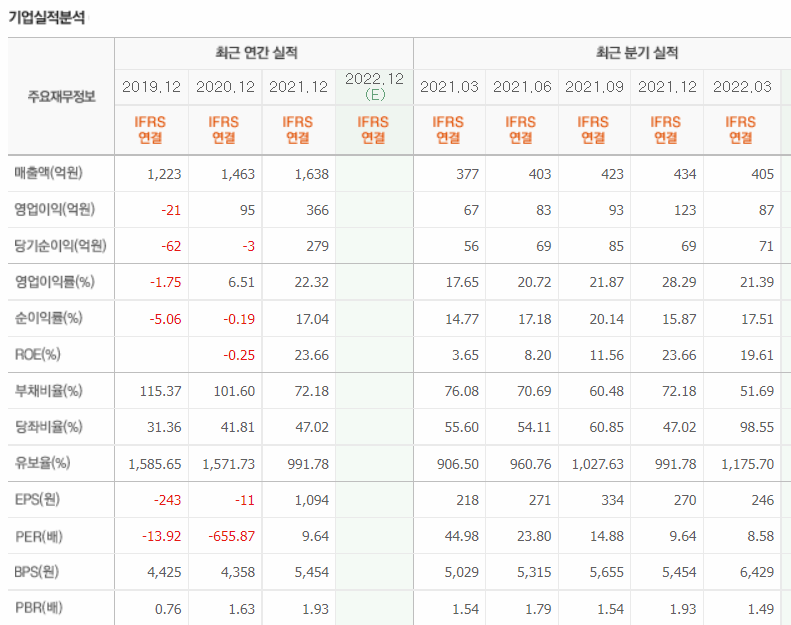Select reserve ratio value 1,585.65
Screen dimensions: 791x625
pyautogui.click(x=155, y=464)
